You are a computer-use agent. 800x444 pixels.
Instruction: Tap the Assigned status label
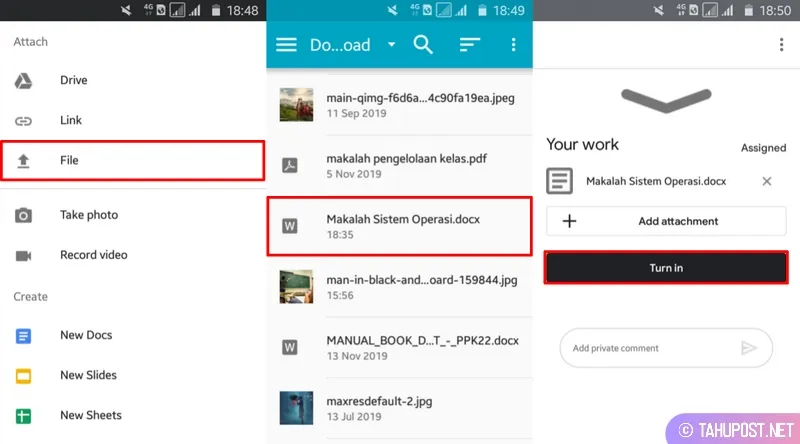pyautogui.click(x=763, y=148)
